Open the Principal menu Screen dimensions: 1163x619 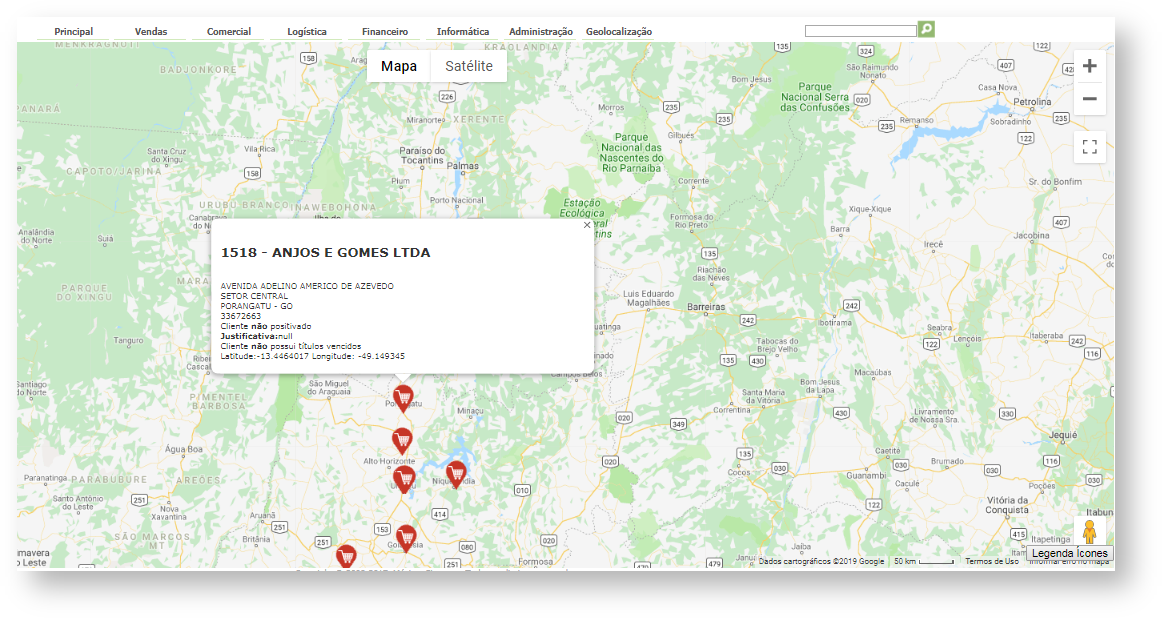click(x=73, y=31)
